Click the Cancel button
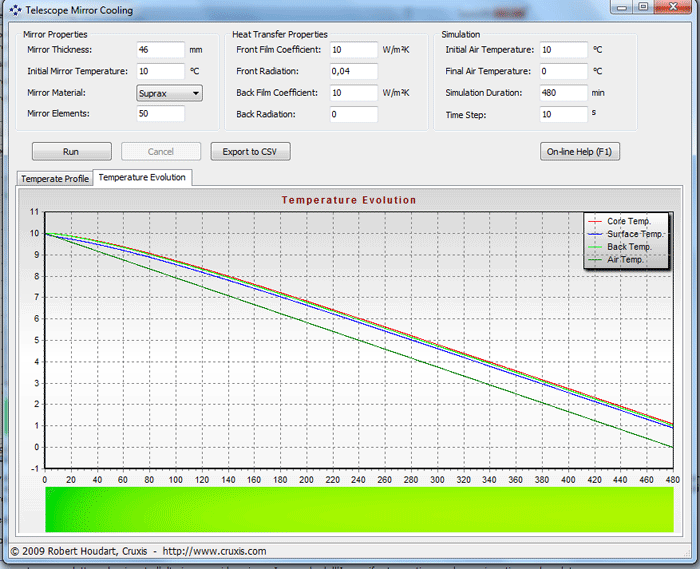Image resolution: width=700 pixels, height=569 pixels. click(x=161, y=152)
